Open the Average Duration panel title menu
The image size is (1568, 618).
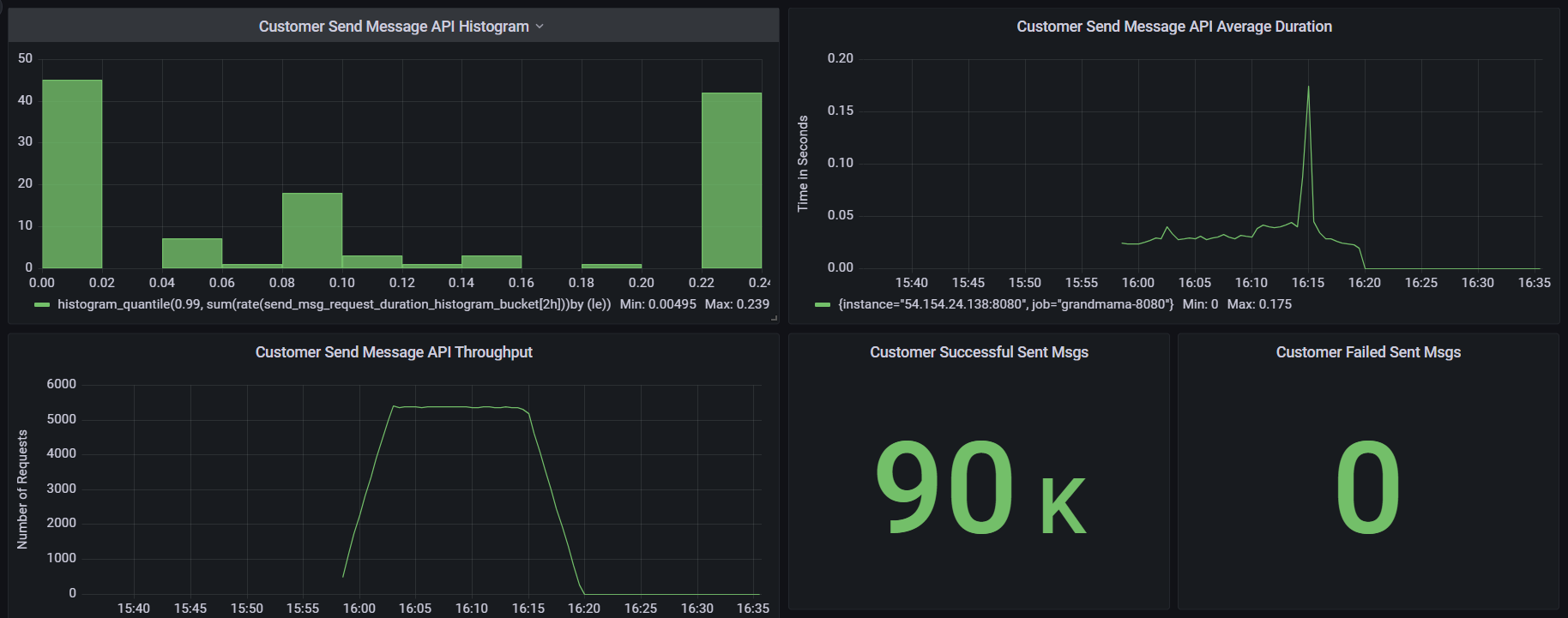pyautogui.click(x=1173, y=27)
